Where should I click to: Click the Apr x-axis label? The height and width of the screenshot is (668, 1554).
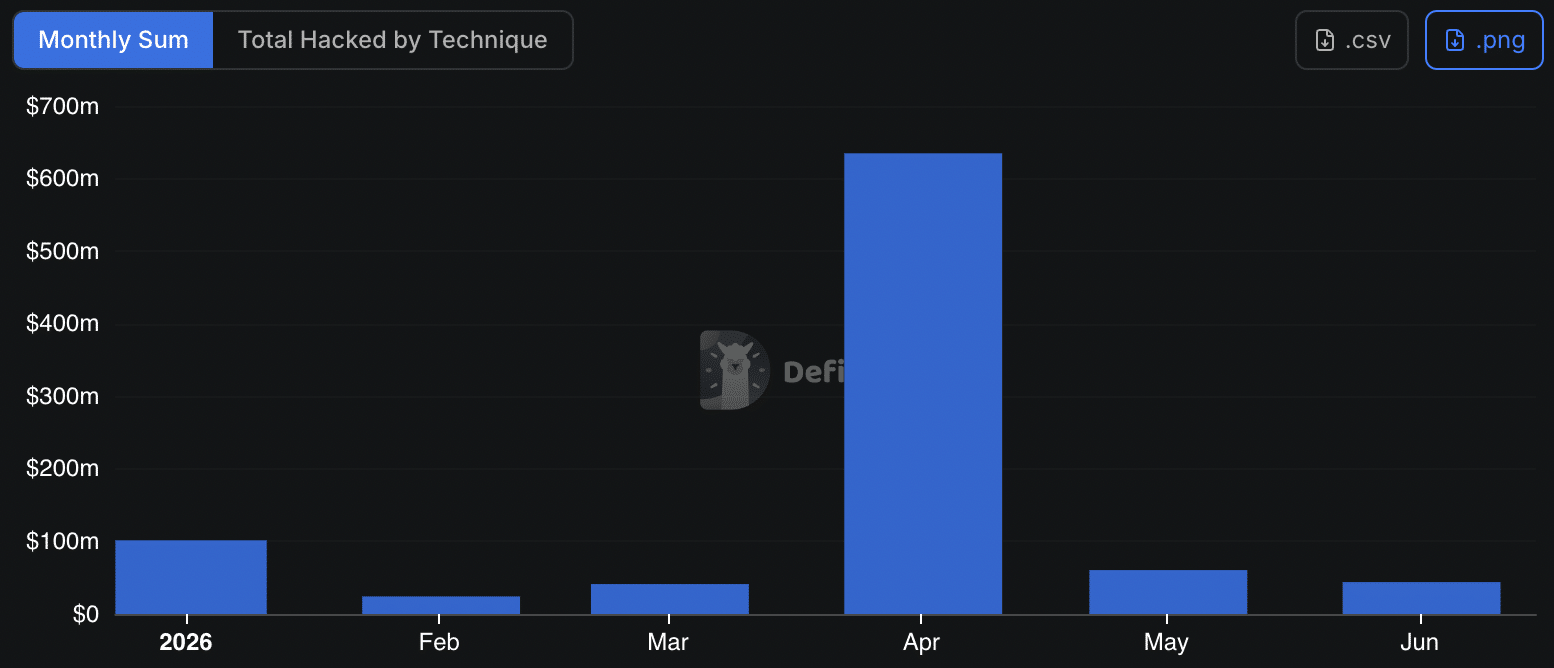(x=922, y=642)
